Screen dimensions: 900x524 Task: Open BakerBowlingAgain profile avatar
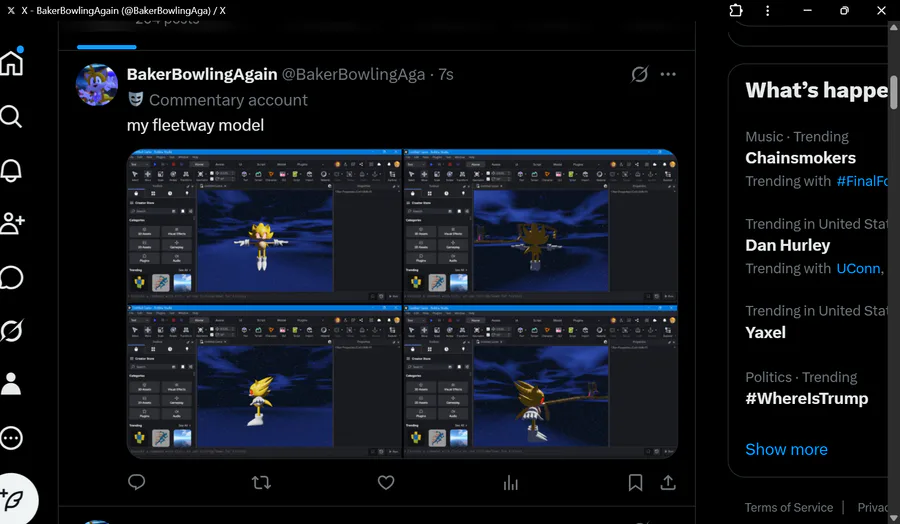[x=96, y=85]
